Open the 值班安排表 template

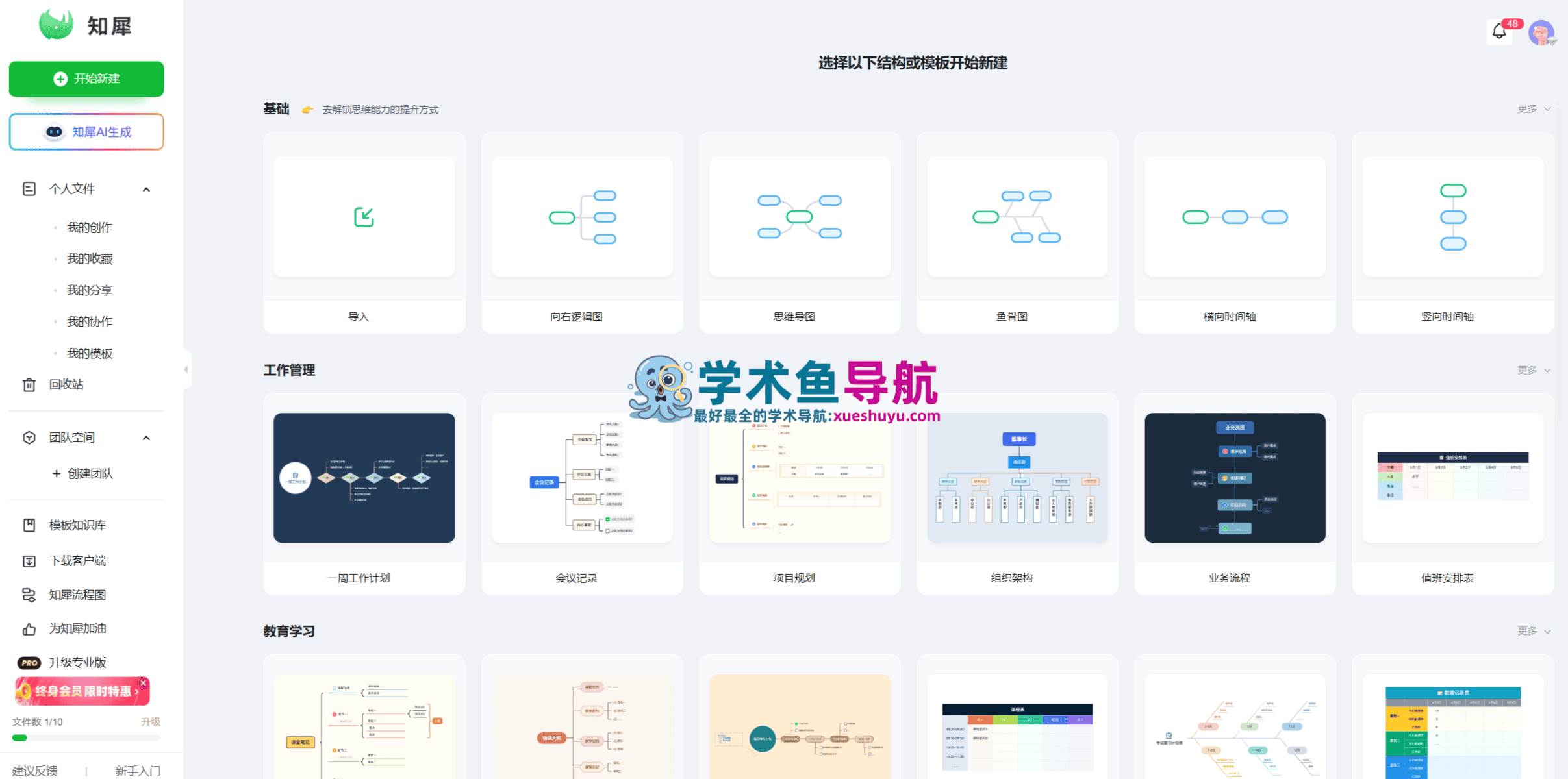[1452, 494]
